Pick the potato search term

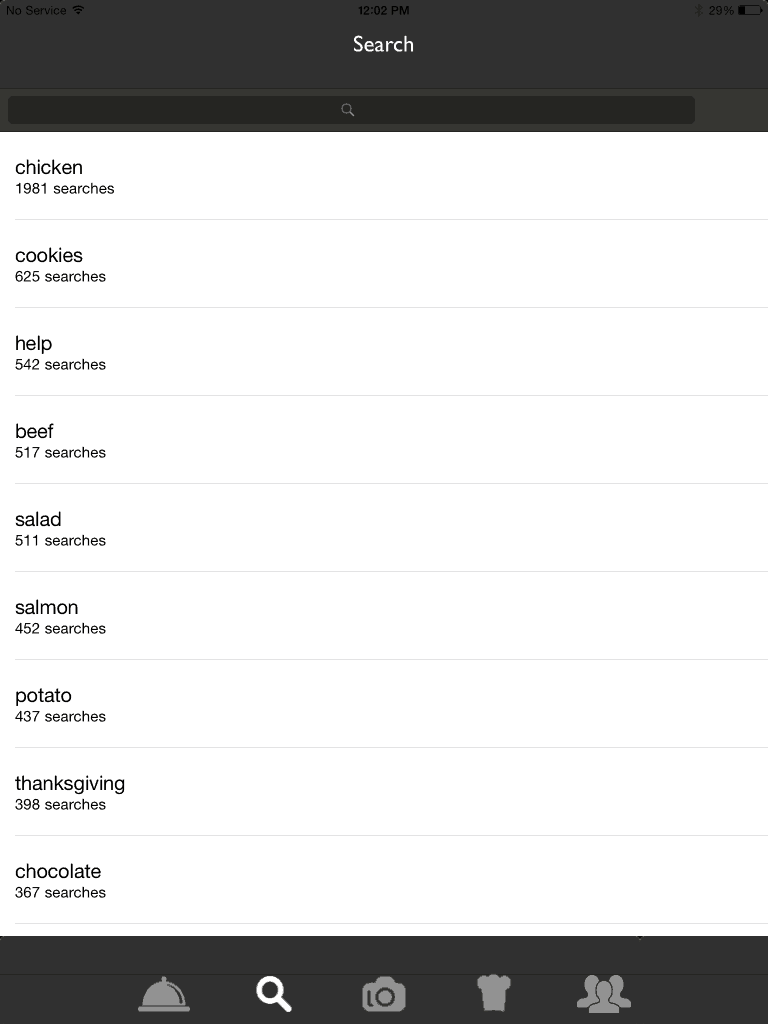point(384,704)
